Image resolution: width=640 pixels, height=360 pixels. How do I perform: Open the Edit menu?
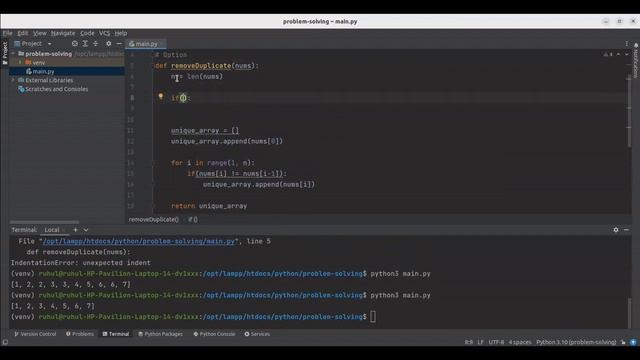[x=23, y=33]
